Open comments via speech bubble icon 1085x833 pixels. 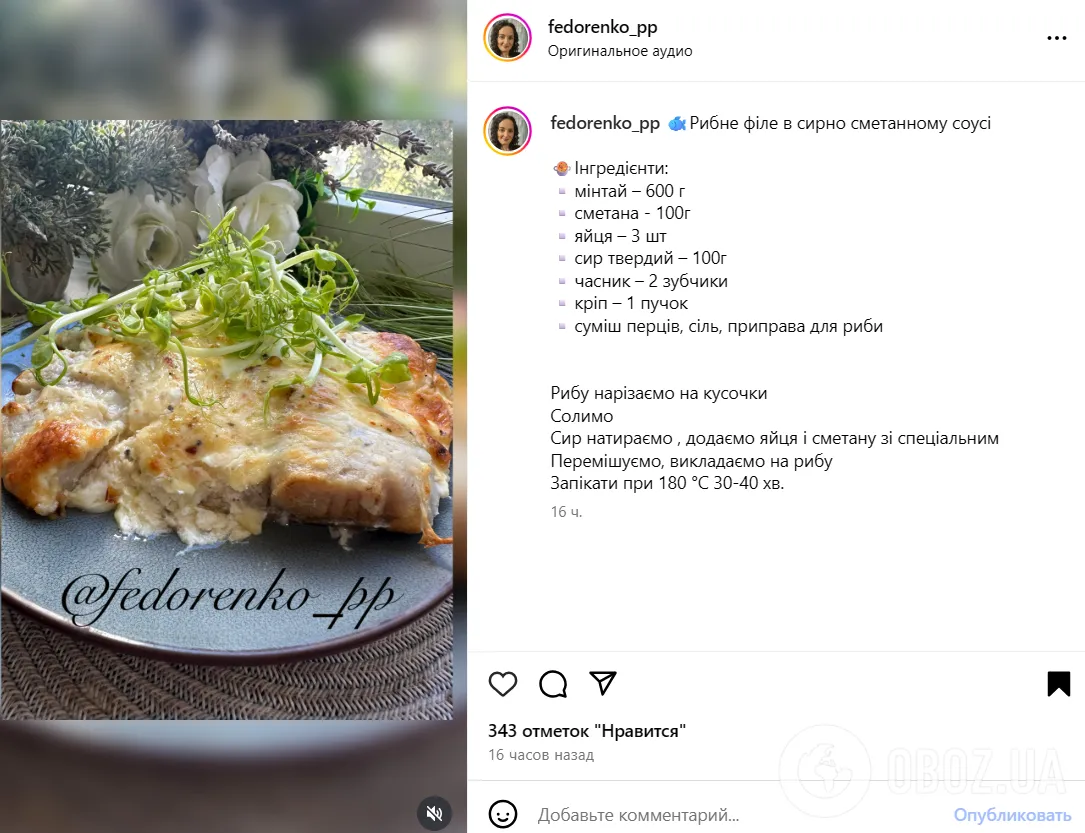tap(553, 684)
